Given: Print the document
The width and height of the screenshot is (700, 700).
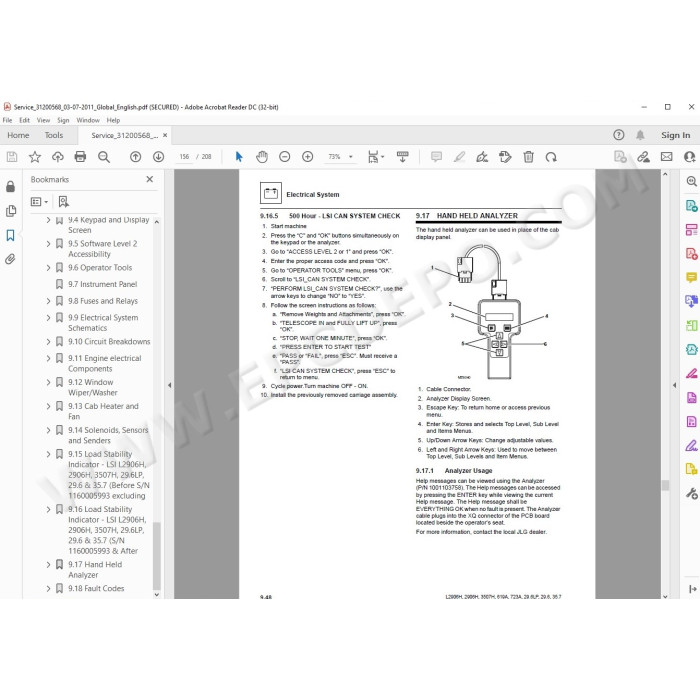Looking at the screenshot, I should 80,157.
